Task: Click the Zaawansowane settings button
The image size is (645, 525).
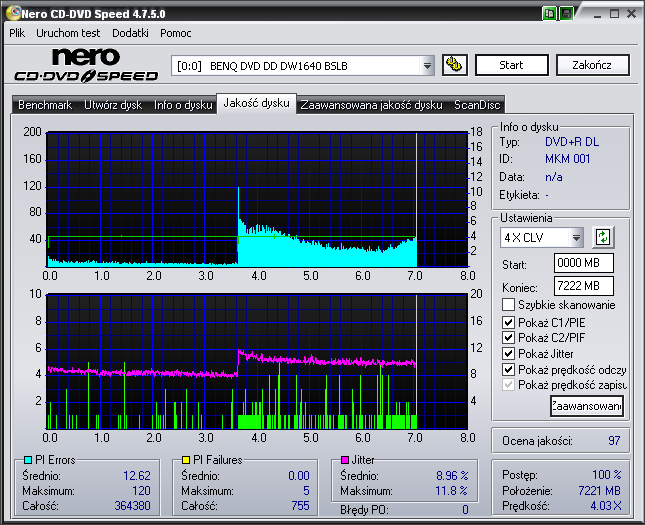Action: tap(587, 406)
